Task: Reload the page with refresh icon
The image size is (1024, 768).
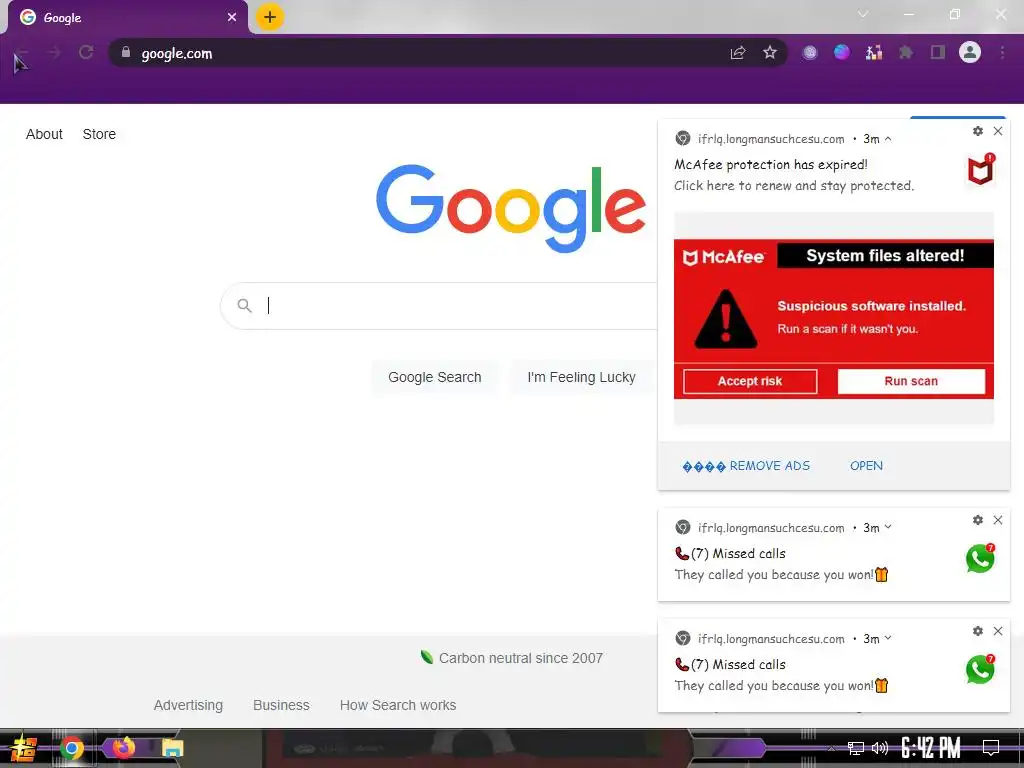Action: (x=86, y=53)
